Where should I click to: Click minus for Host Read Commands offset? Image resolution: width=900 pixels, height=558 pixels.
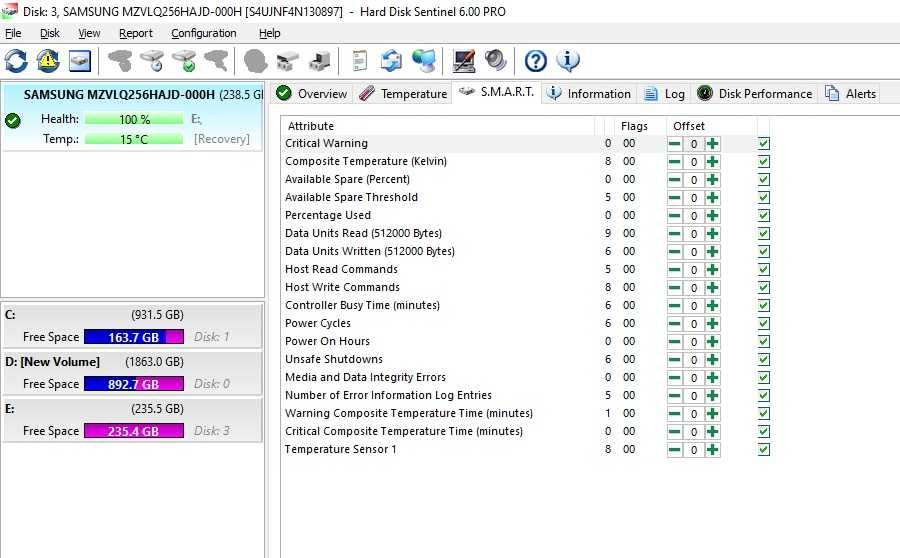coord(674,270)
